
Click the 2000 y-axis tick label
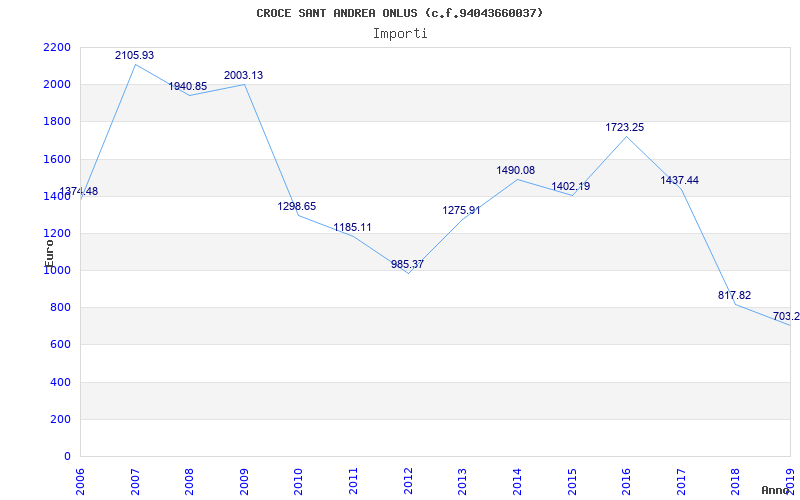click(58, 85)
